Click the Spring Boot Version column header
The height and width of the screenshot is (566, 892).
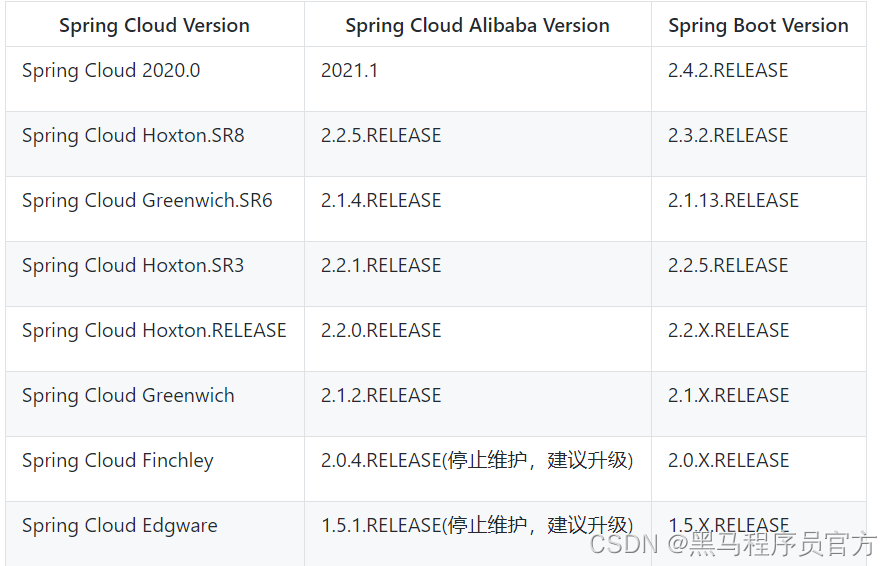tap(758, 26)
